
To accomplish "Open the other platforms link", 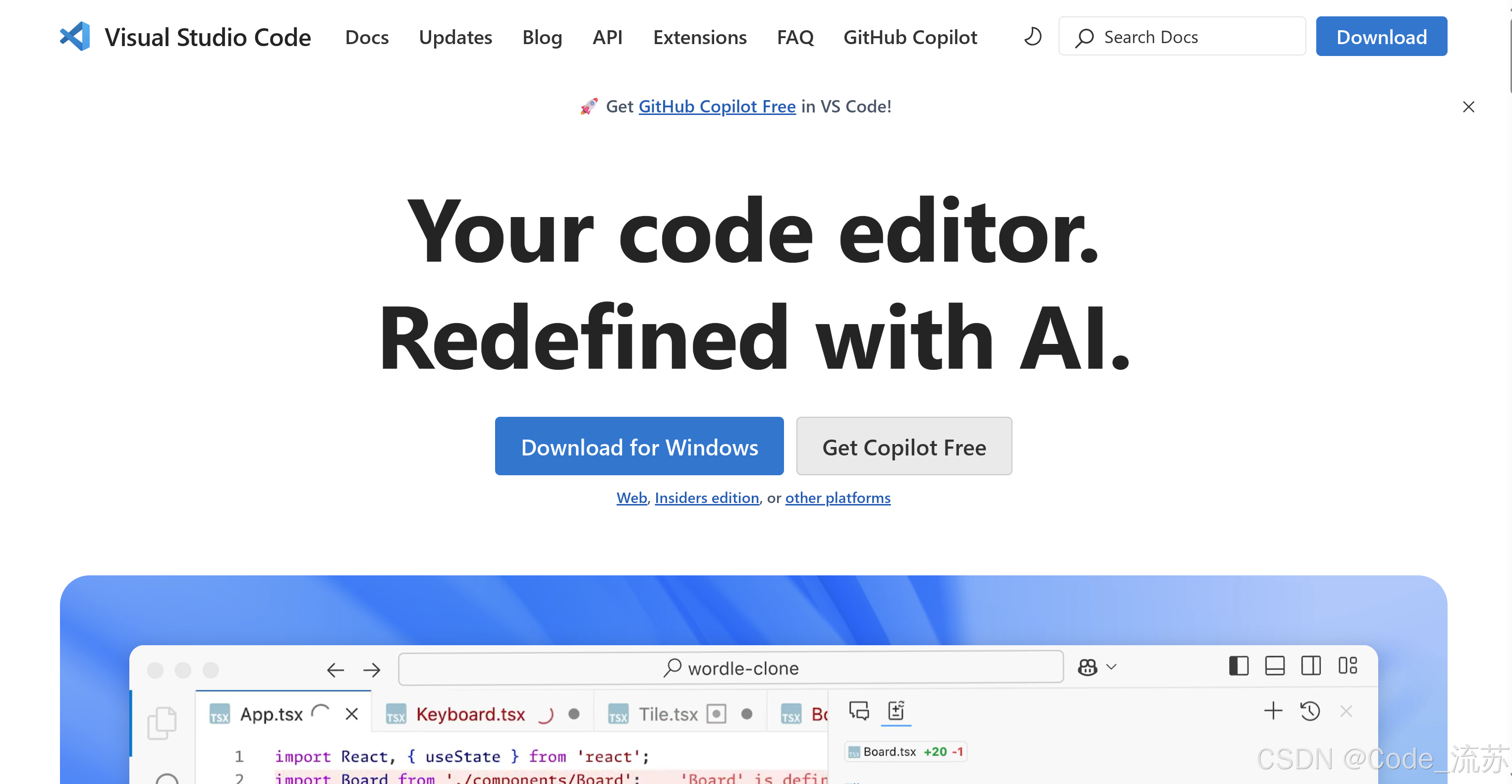I will 837,498.
